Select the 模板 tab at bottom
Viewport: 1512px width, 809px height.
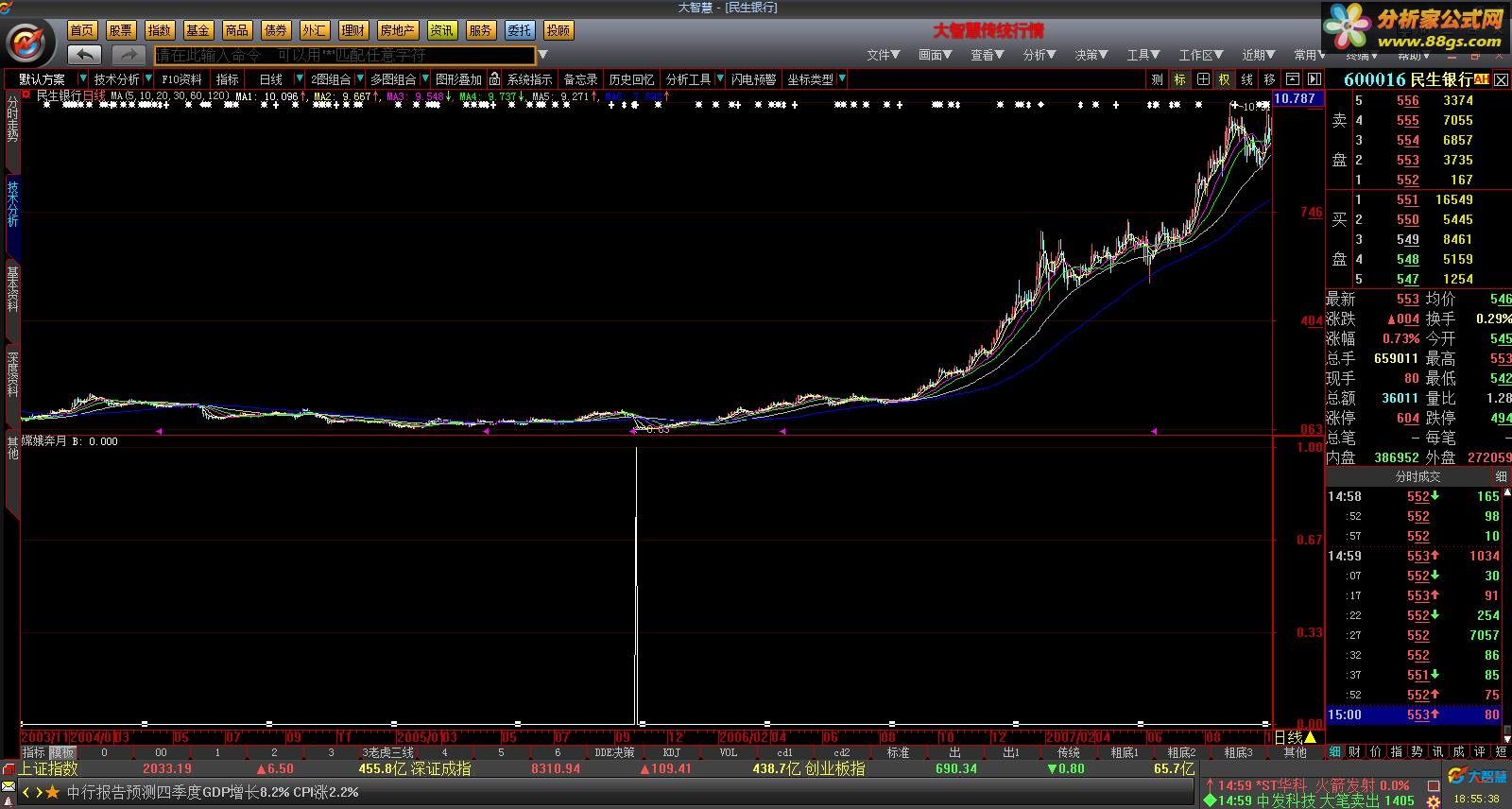62,753
